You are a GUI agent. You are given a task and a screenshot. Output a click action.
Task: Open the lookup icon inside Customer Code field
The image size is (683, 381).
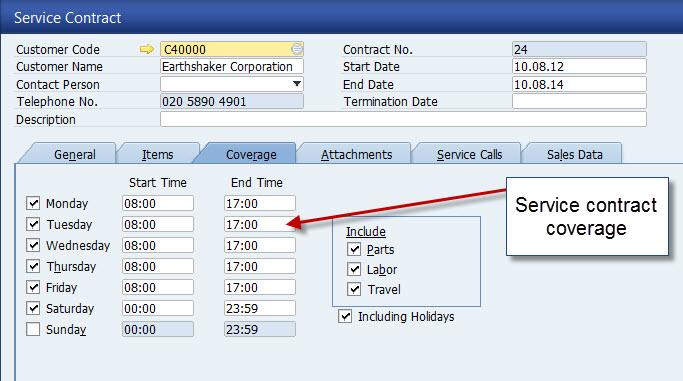pos(297,49)
